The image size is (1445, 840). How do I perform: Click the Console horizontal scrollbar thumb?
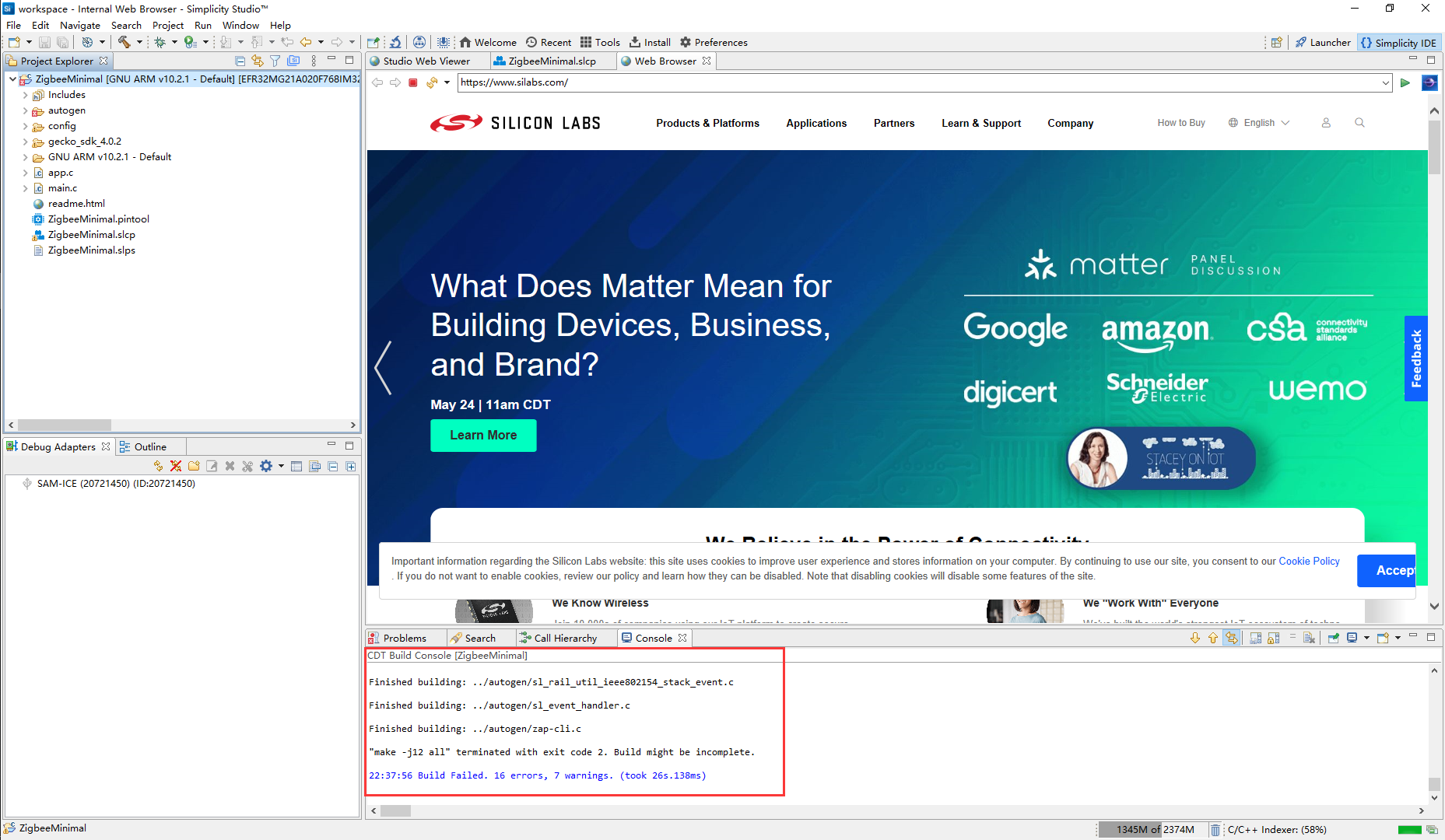pyautogui.click(x=395, y=810)
